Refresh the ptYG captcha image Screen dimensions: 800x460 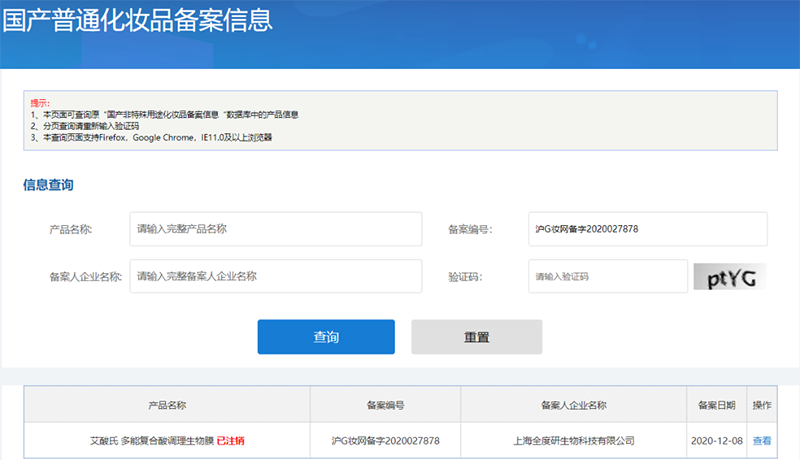coord(730,276)
